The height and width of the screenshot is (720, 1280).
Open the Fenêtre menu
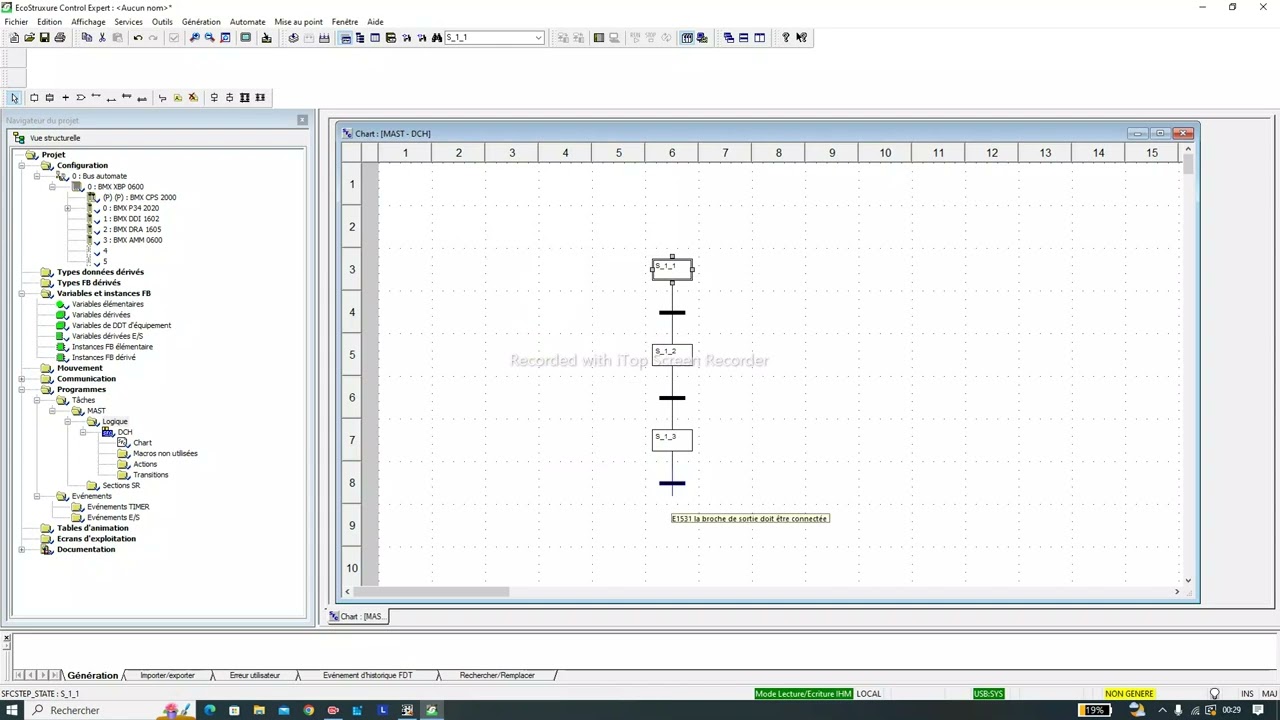(344, 21)
